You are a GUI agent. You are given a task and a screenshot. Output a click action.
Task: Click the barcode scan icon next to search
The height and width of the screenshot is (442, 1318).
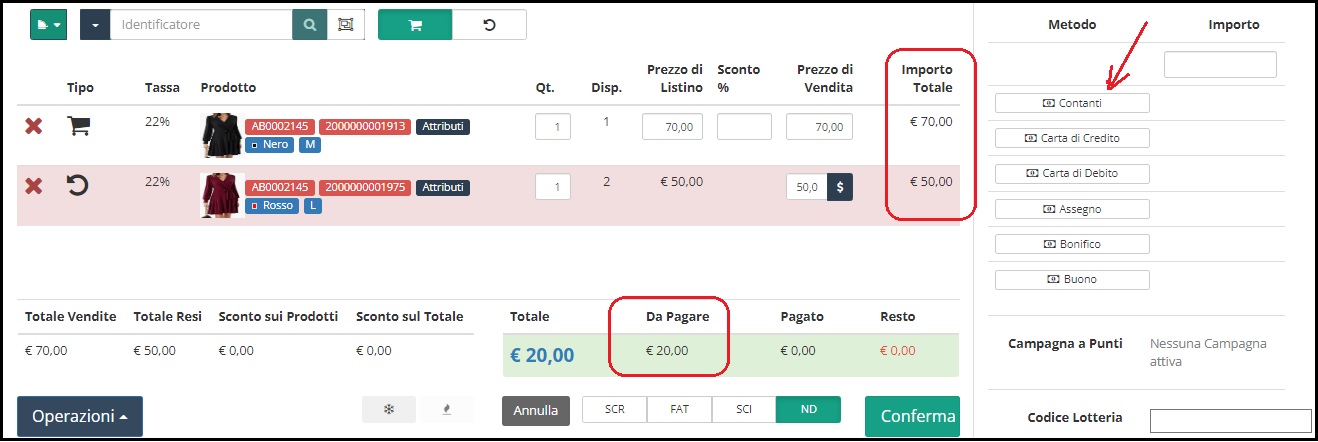click(346, 24)
